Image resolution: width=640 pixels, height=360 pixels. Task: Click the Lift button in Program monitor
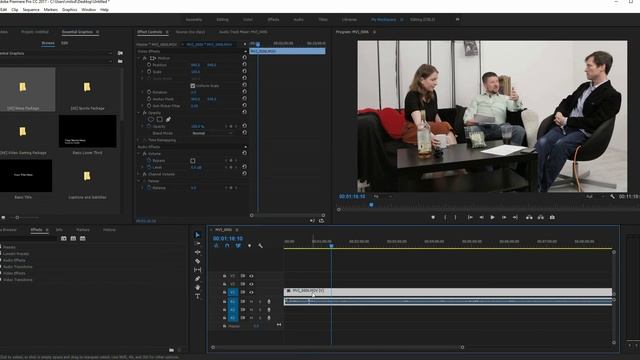click(x=529, y=218)
